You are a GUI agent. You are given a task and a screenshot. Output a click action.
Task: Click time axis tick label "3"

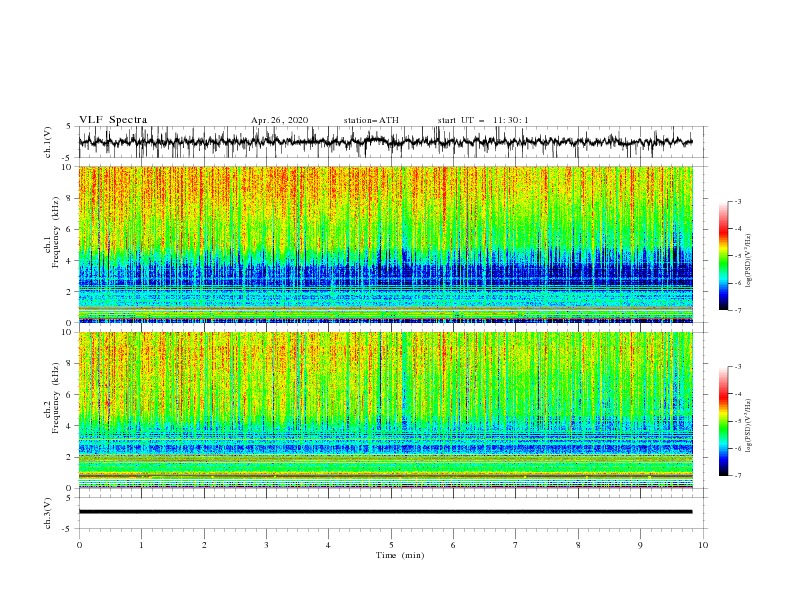[266, 545]
